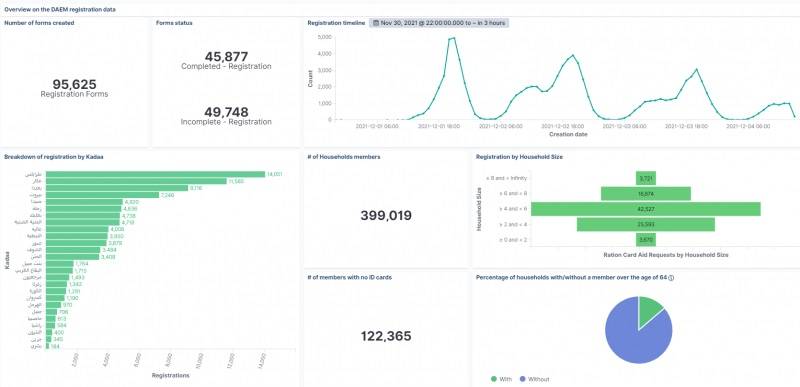This screenshot has width=800, height=387.
Task: Click the 1,764 value label in Kadaa chart
Action: (82, 264)
